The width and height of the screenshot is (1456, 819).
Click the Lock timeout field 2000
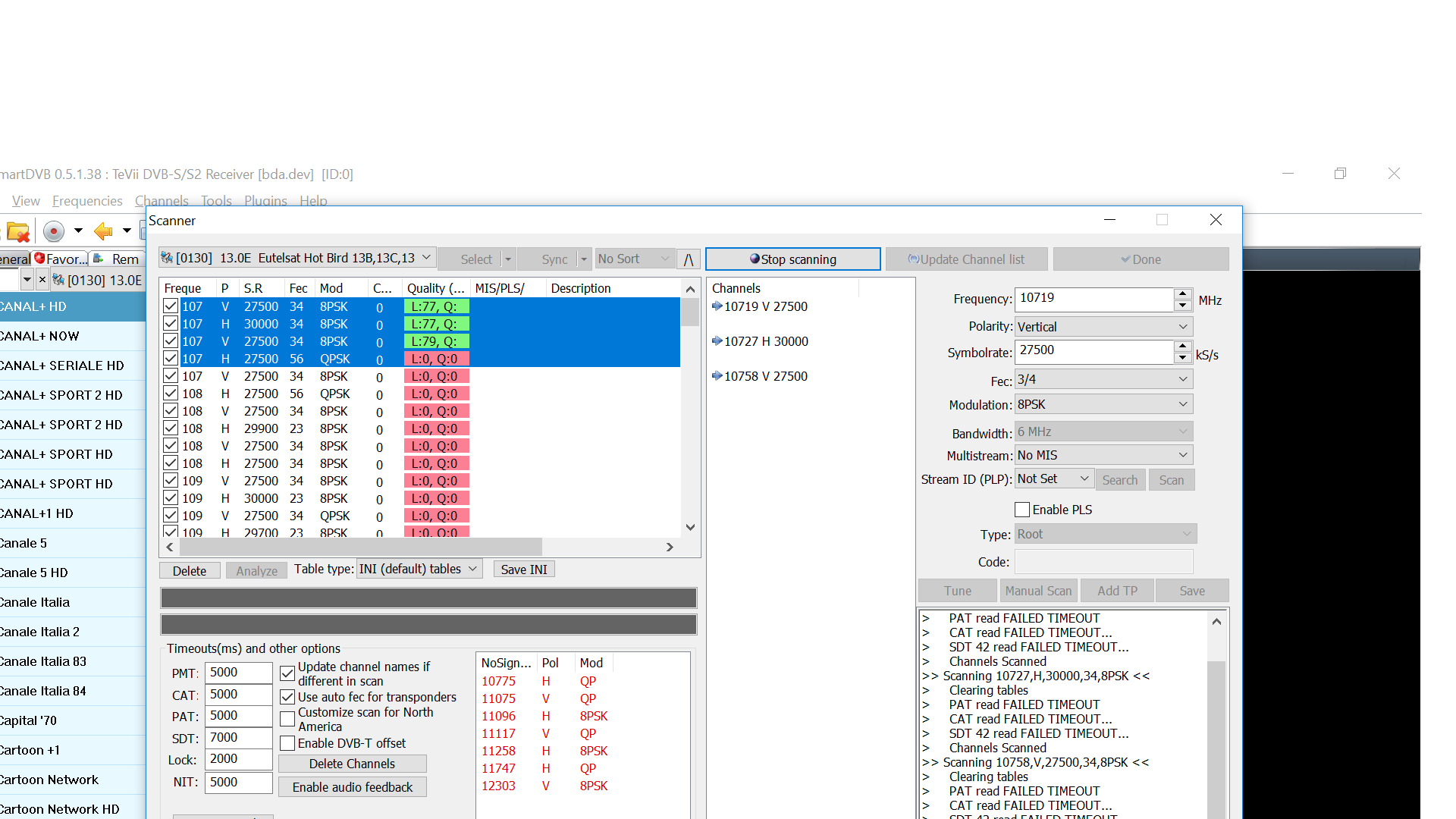click(238, 759)
